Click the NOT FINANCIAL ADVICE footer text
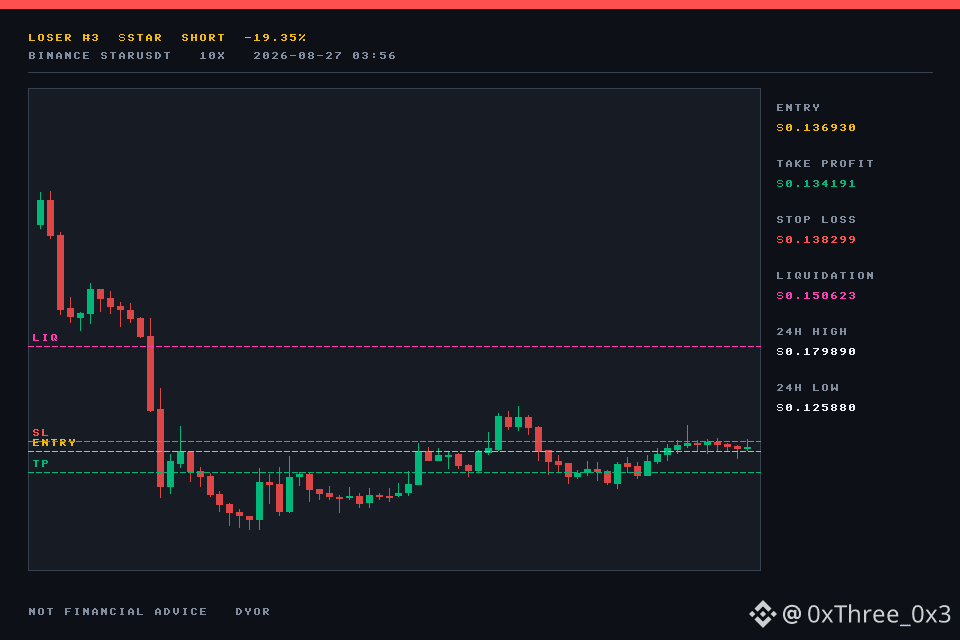The height and width of the screenshot is (640, 960). [x=118, y=612]
